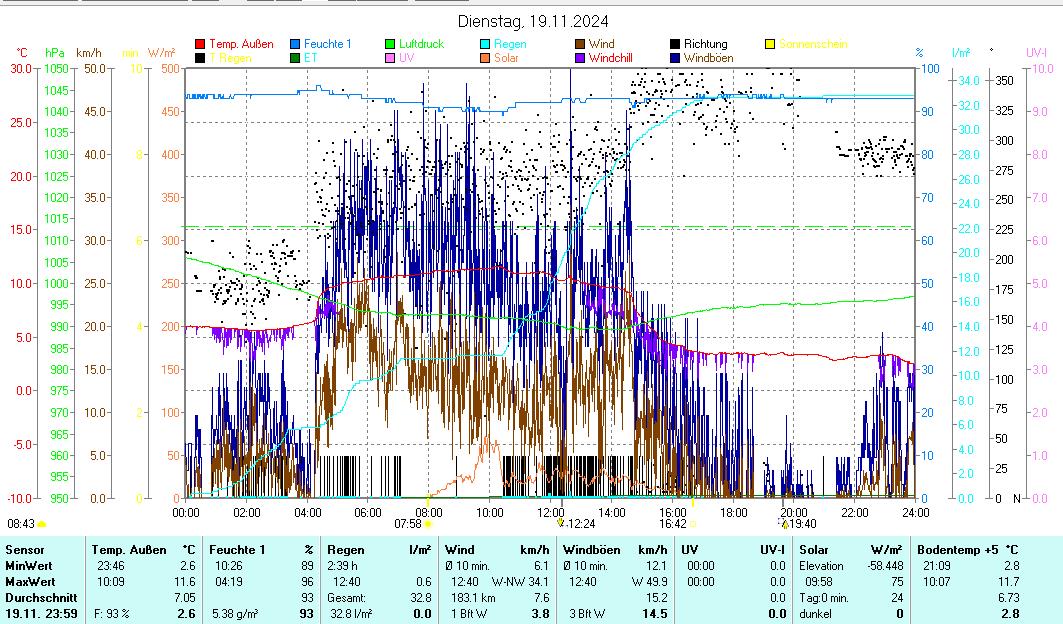Click the purple Windchill legend swatch
1063x624 pixels.
(x=580, y=58)
